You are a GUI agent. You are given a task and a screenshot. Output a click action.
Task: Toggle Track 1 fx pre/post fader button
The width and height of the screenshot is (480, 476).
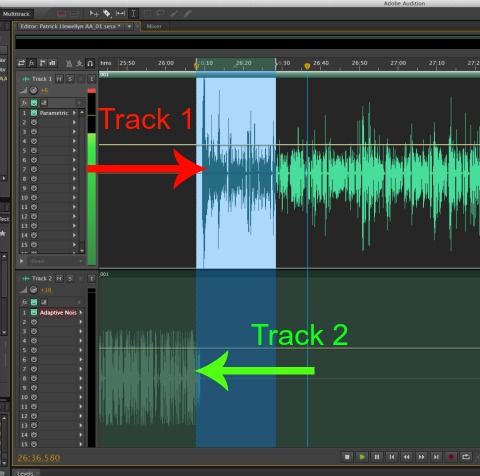[x=44, y=103]
